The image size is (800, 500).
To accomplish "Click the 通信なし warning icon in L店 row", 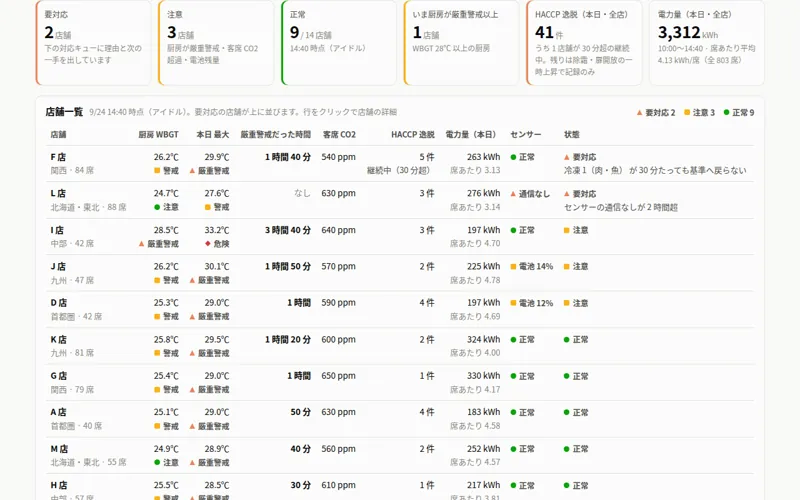I will 513,194.
